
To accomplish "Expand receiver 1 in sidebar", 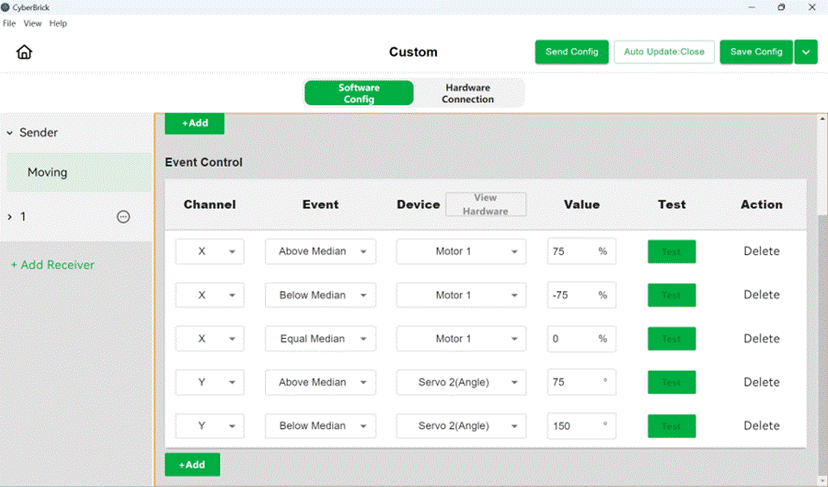I will [x=10, y=217].
